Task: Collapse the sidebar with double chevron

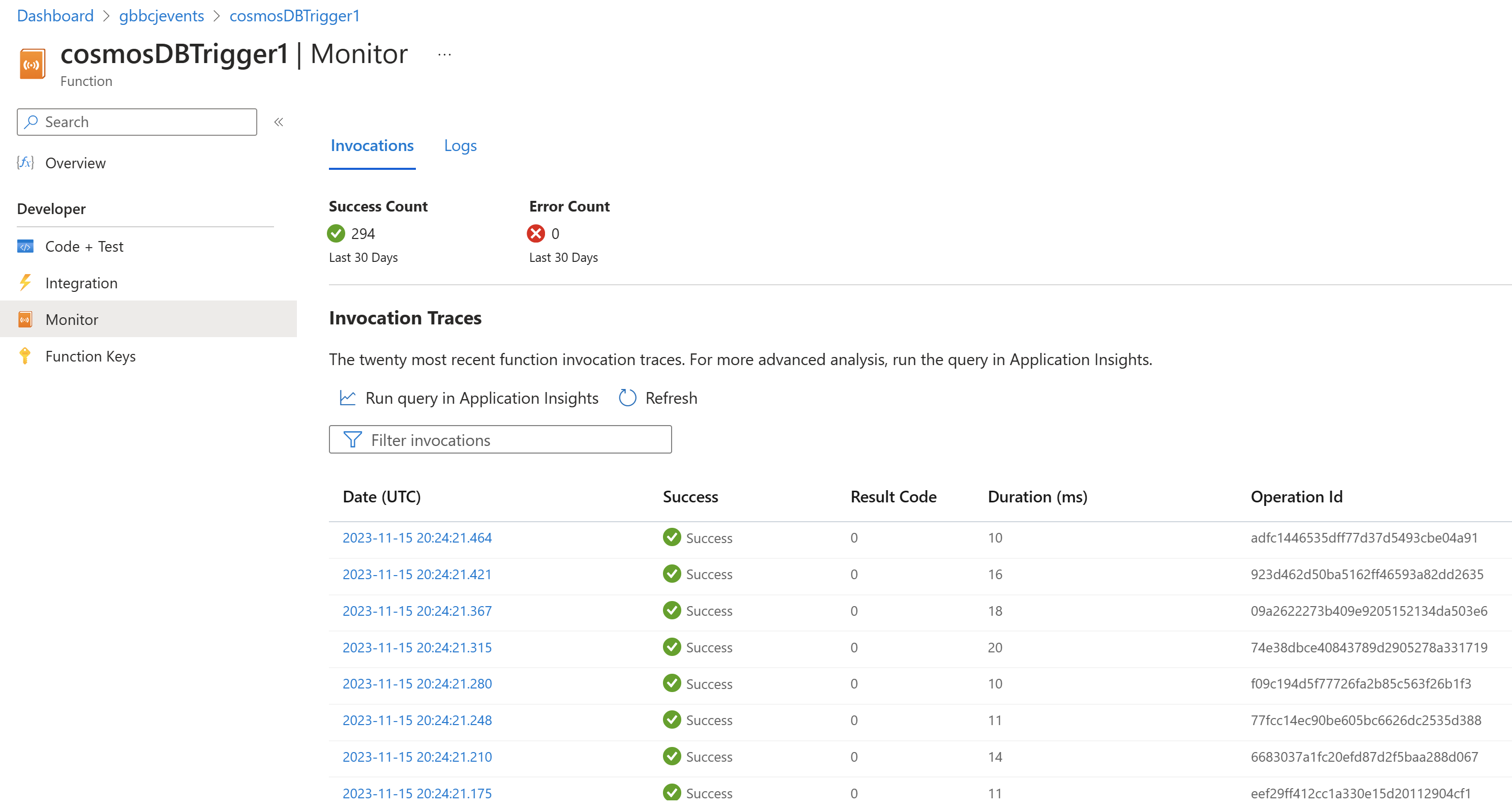Action: pos(279,122)
